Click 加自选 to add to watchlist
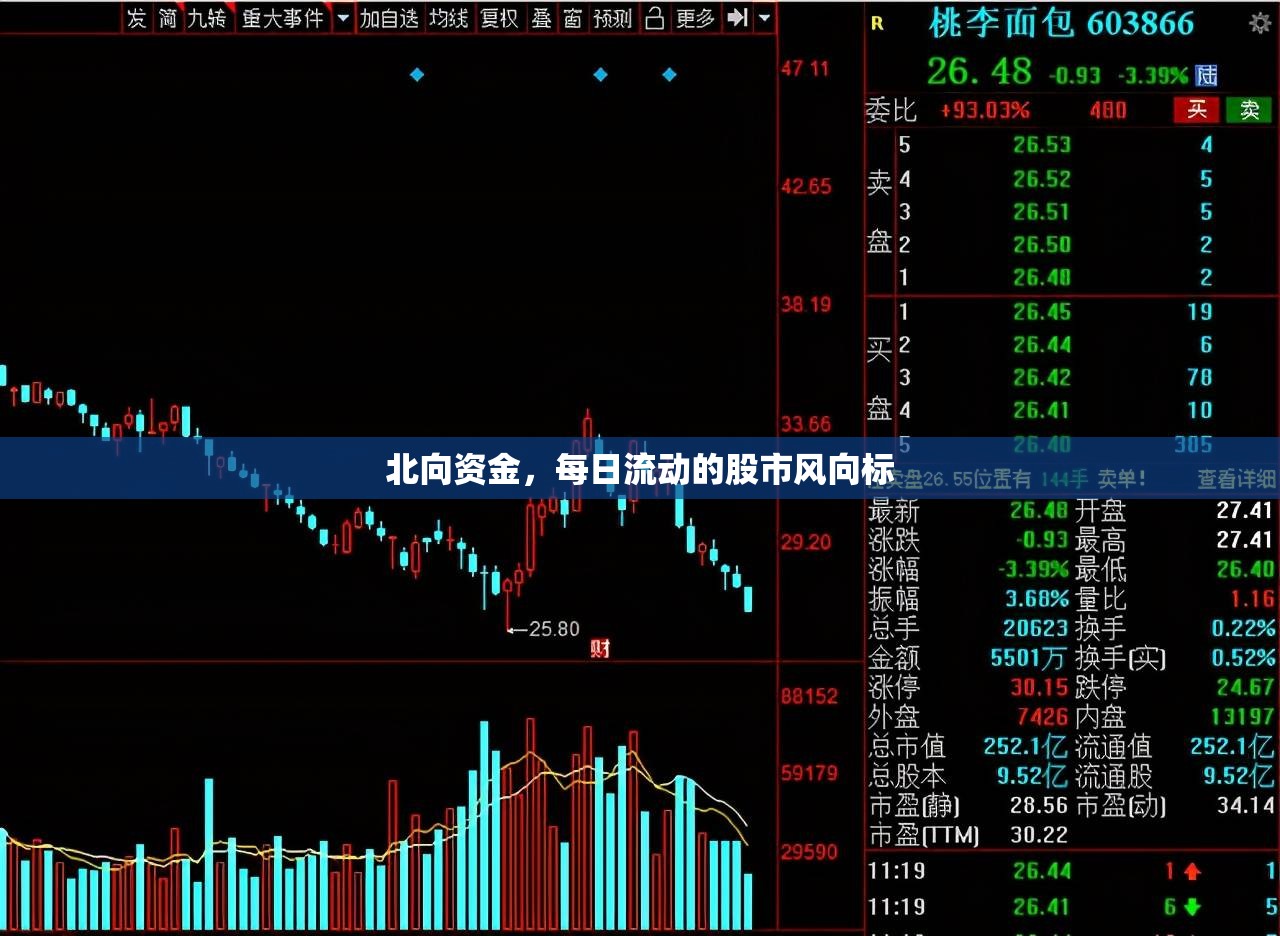This screenshot has height=936, width=1280. coord(389,17)
